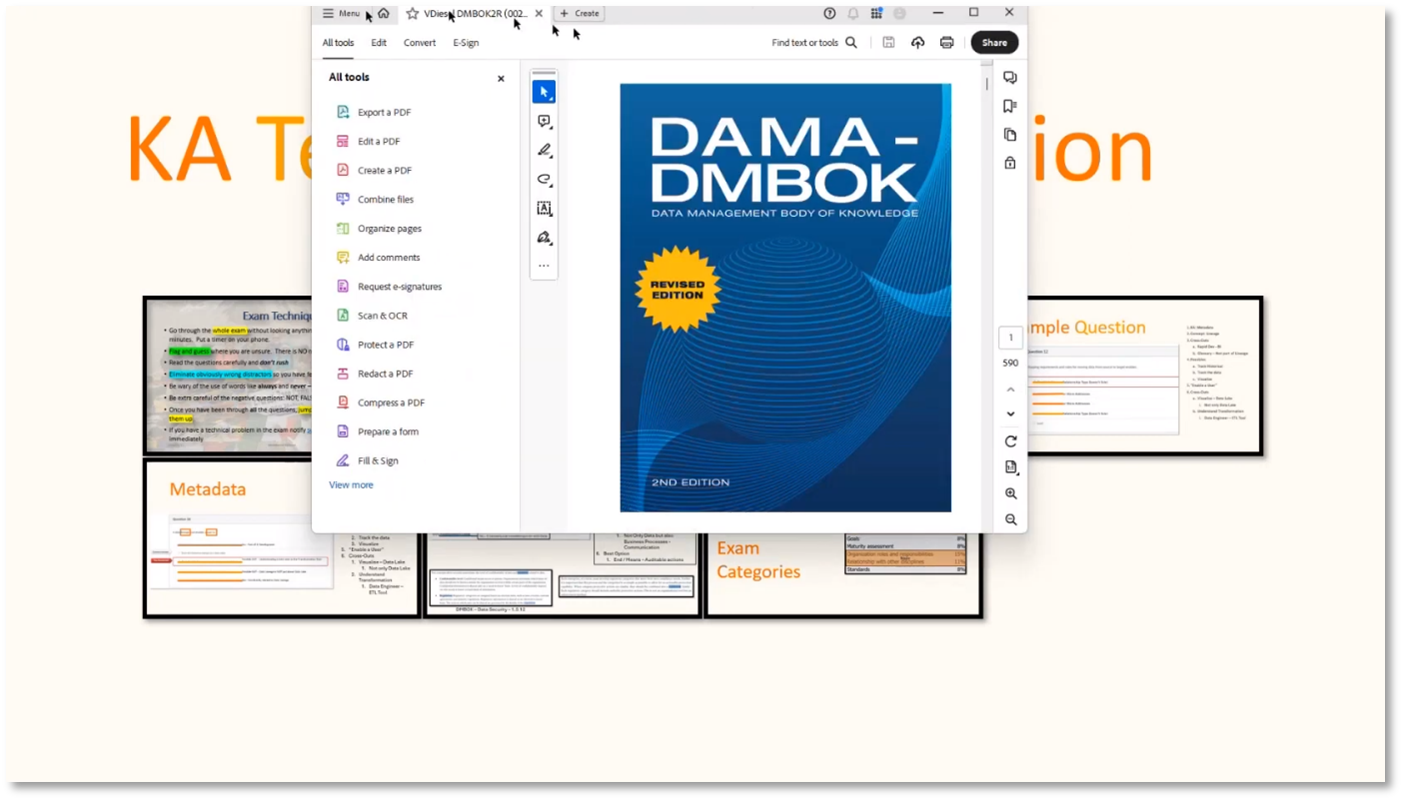The image size is (1404, 801).
Task: Activate the Select arrow tool
Action: point(544,92)
